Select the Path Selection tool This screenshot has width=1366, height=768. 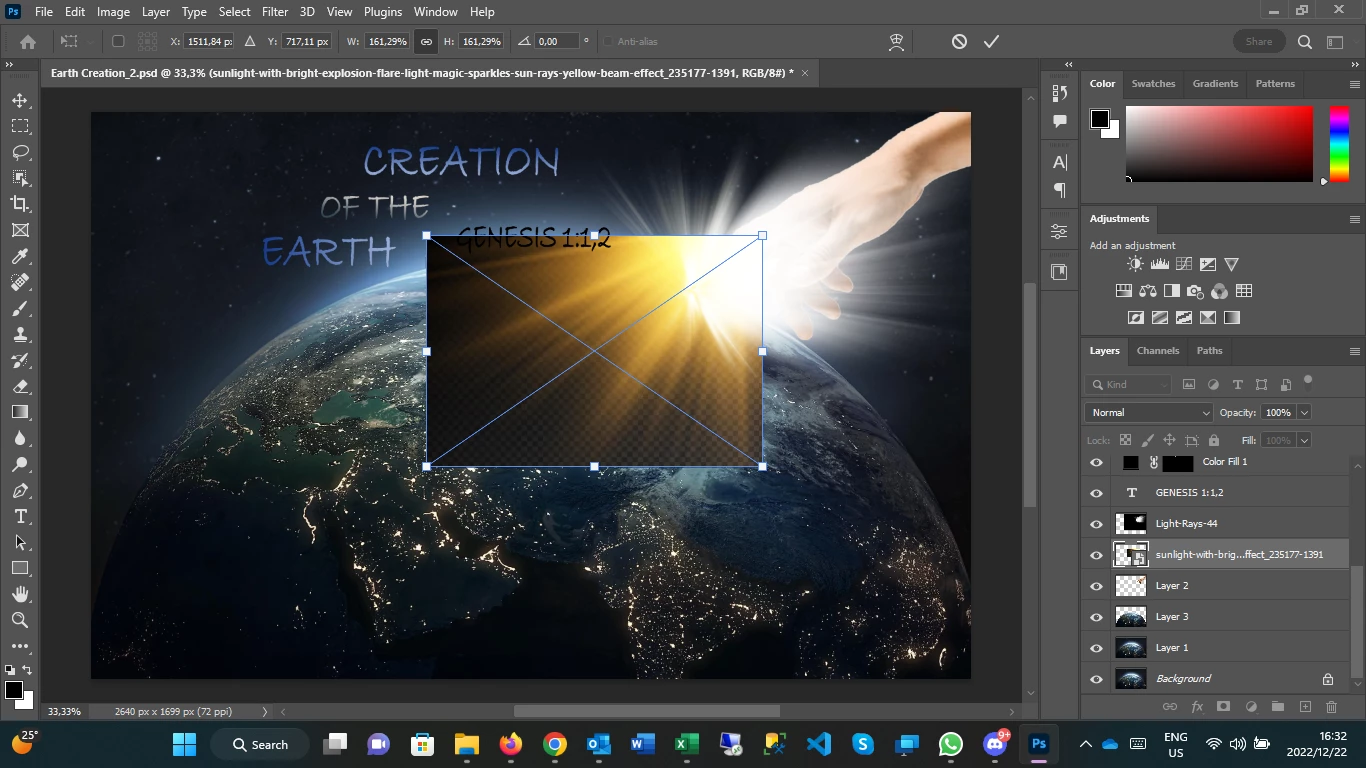20,542
